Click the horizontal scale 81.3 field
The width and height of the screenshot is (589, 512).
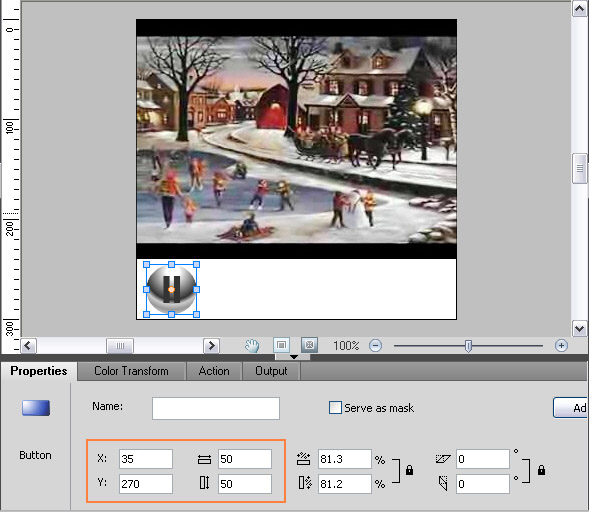tap(344, 459)
